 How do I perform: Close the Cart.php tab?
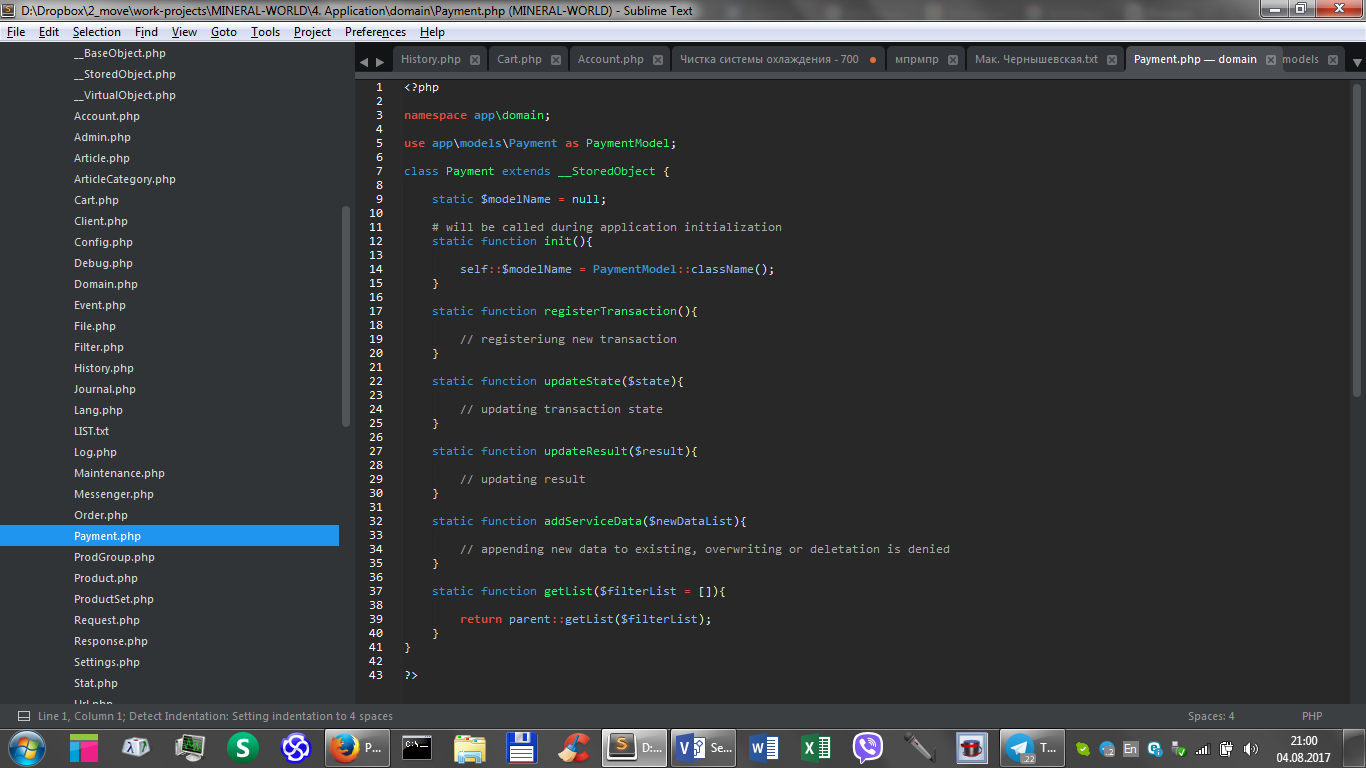(x=556, y=60)
